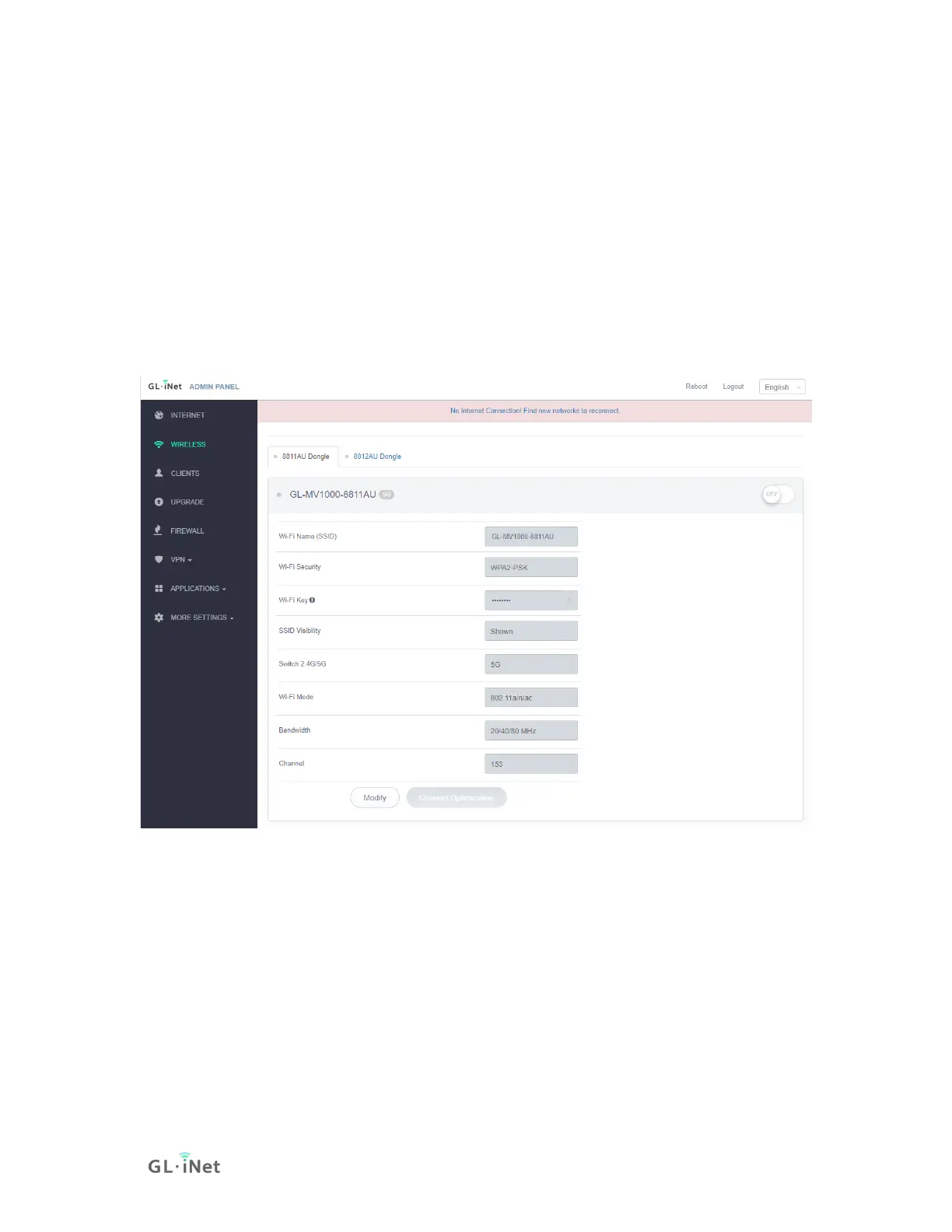The height and width of the screenshot is (1232, 952).
Task: Open the Channel 153 dropdown
Action: click(531, 764)
